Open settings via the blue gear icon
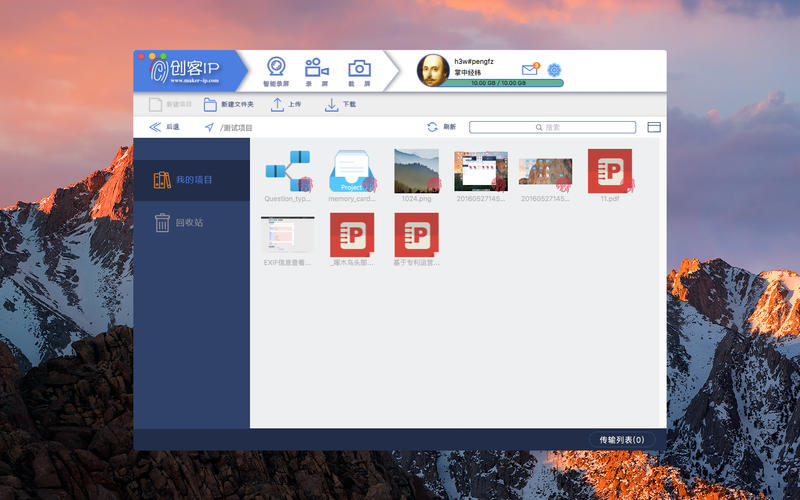800x500 pixels. coord(554,69)
